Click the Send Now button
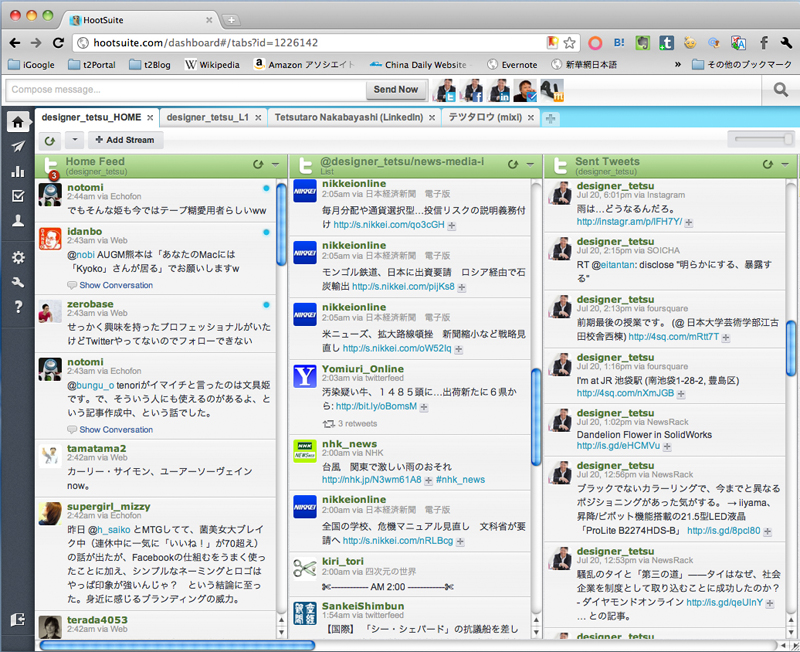Image resolution: width=800 pixels, height=652 pixels. (395, 90)
